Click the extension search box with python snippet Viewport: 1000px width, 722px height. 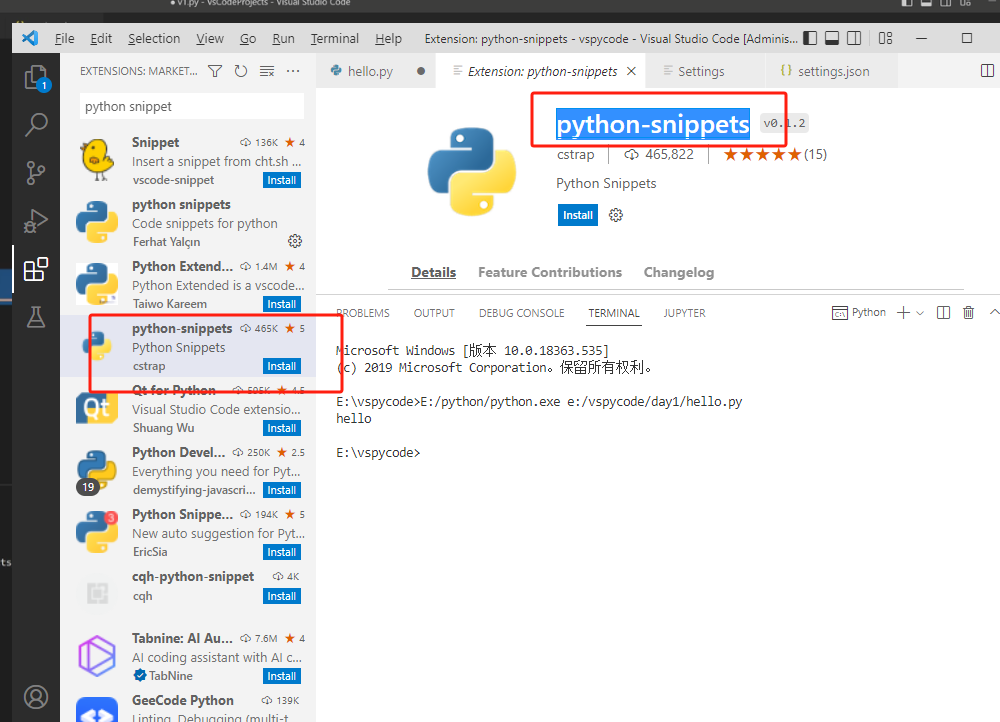pos(191,107)
